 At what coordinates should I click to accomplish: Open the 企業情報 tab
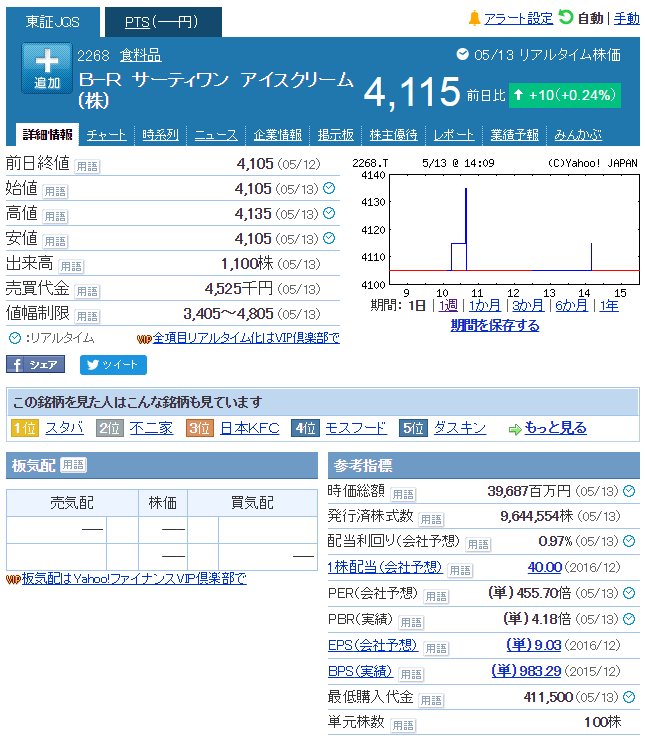[x=277, y=135]
